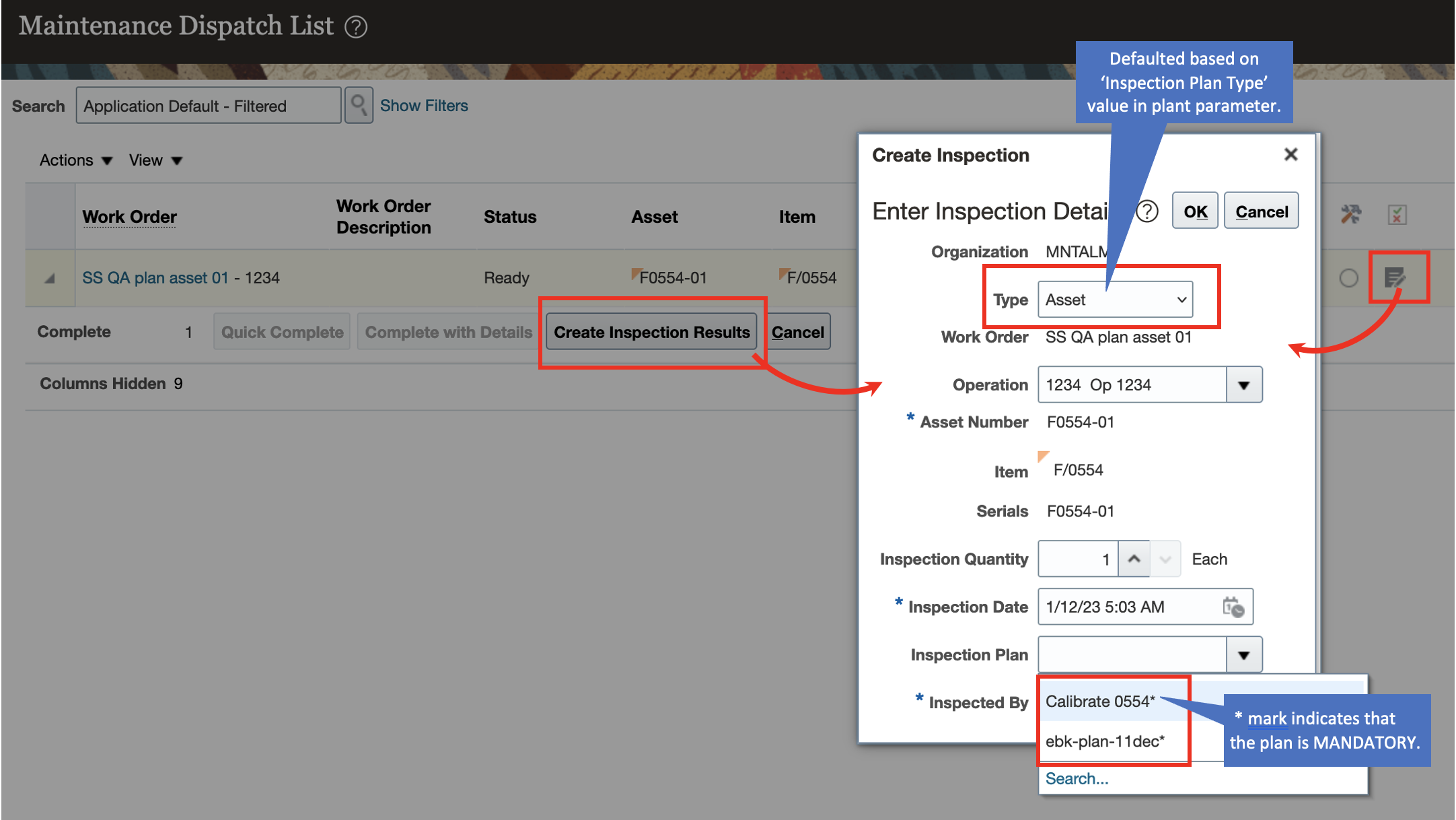
Task: Open the Inspection Plan dropdown arrow
Action: tap(1243, 655)
